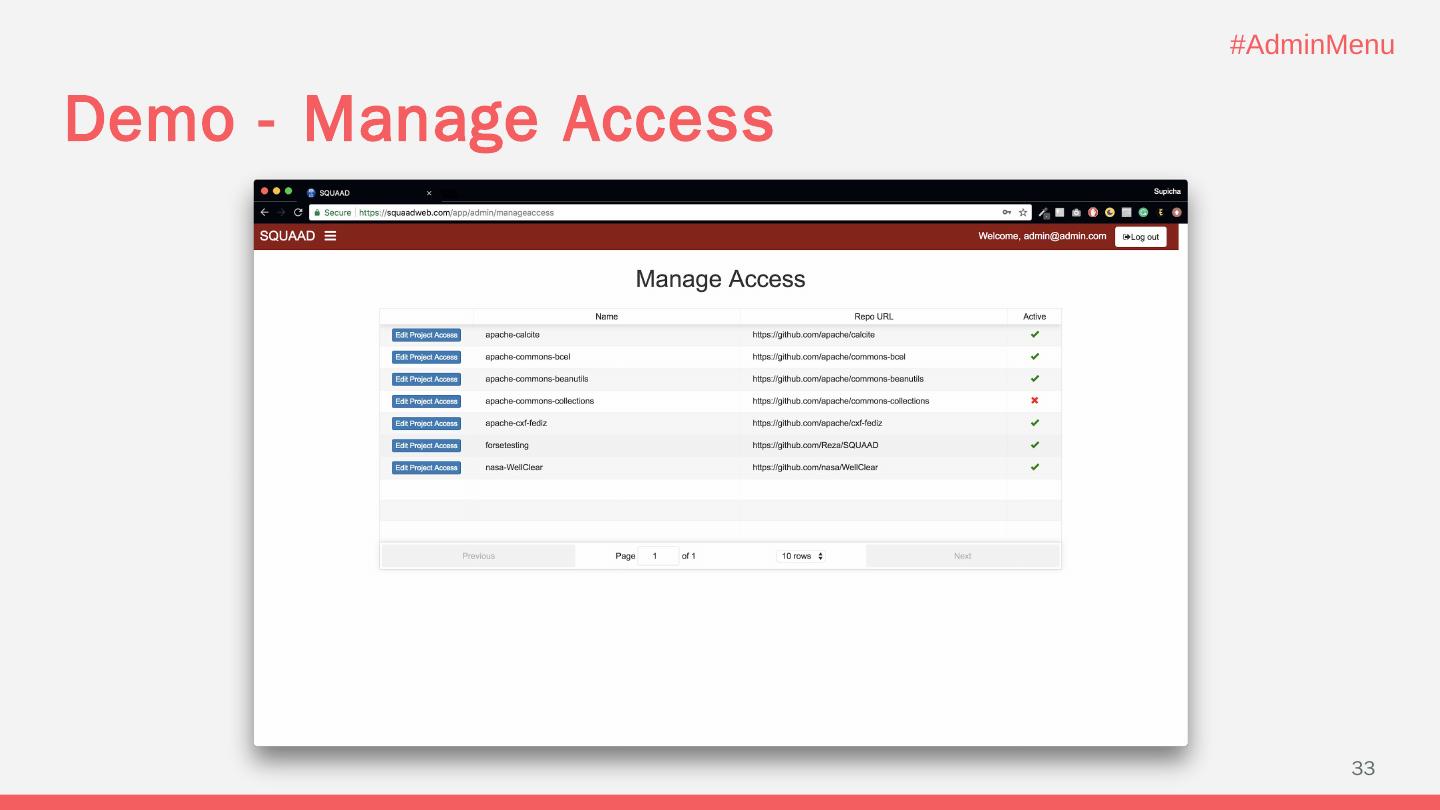Viewport: 1440px width, 810px height.
Task: Focus the page number input field
Action: (x=658, y=556)
